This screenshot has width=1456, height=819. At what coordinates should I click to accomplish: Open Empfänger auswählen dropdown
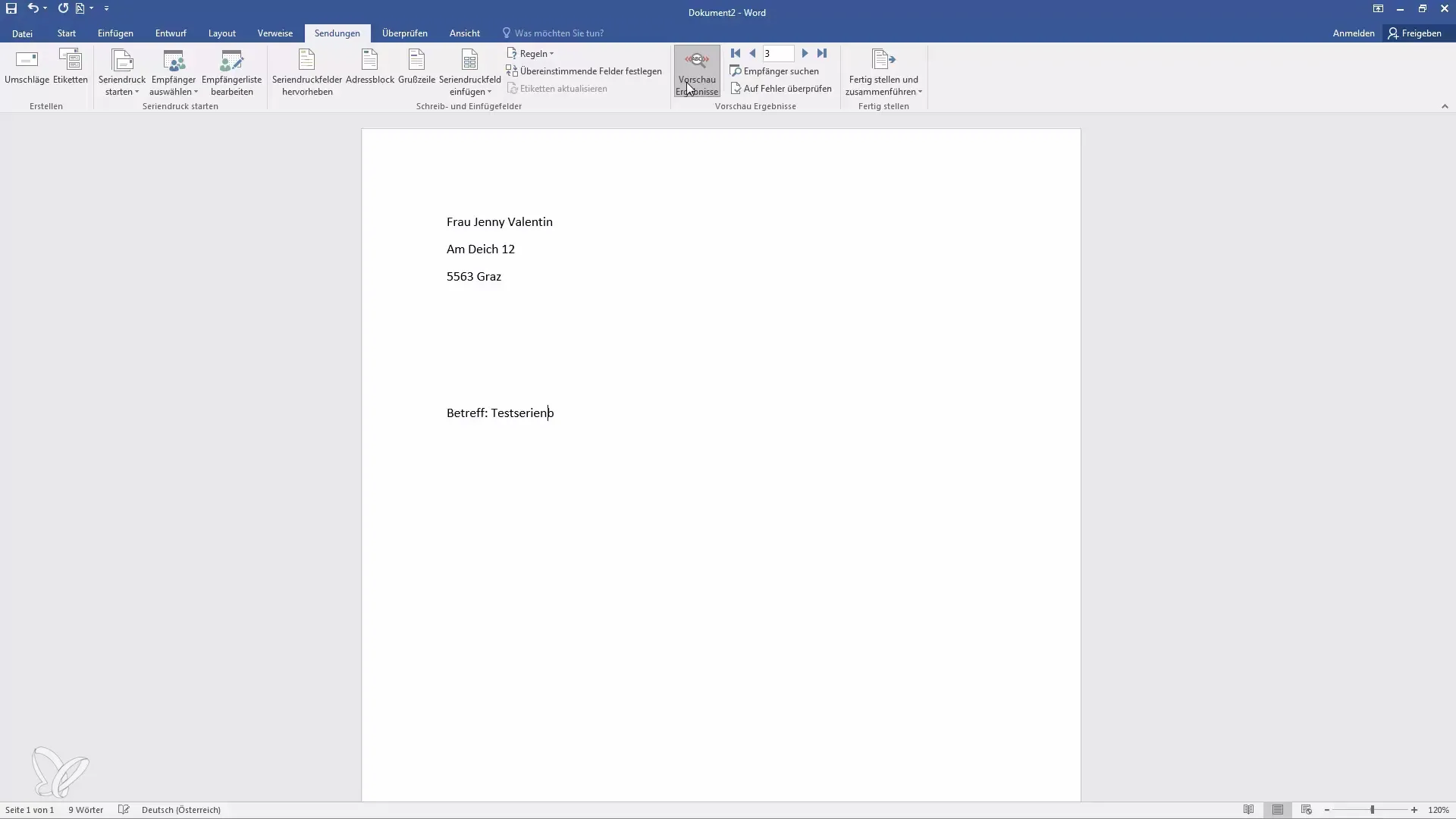pyautogui.click(x=174, y=73)
